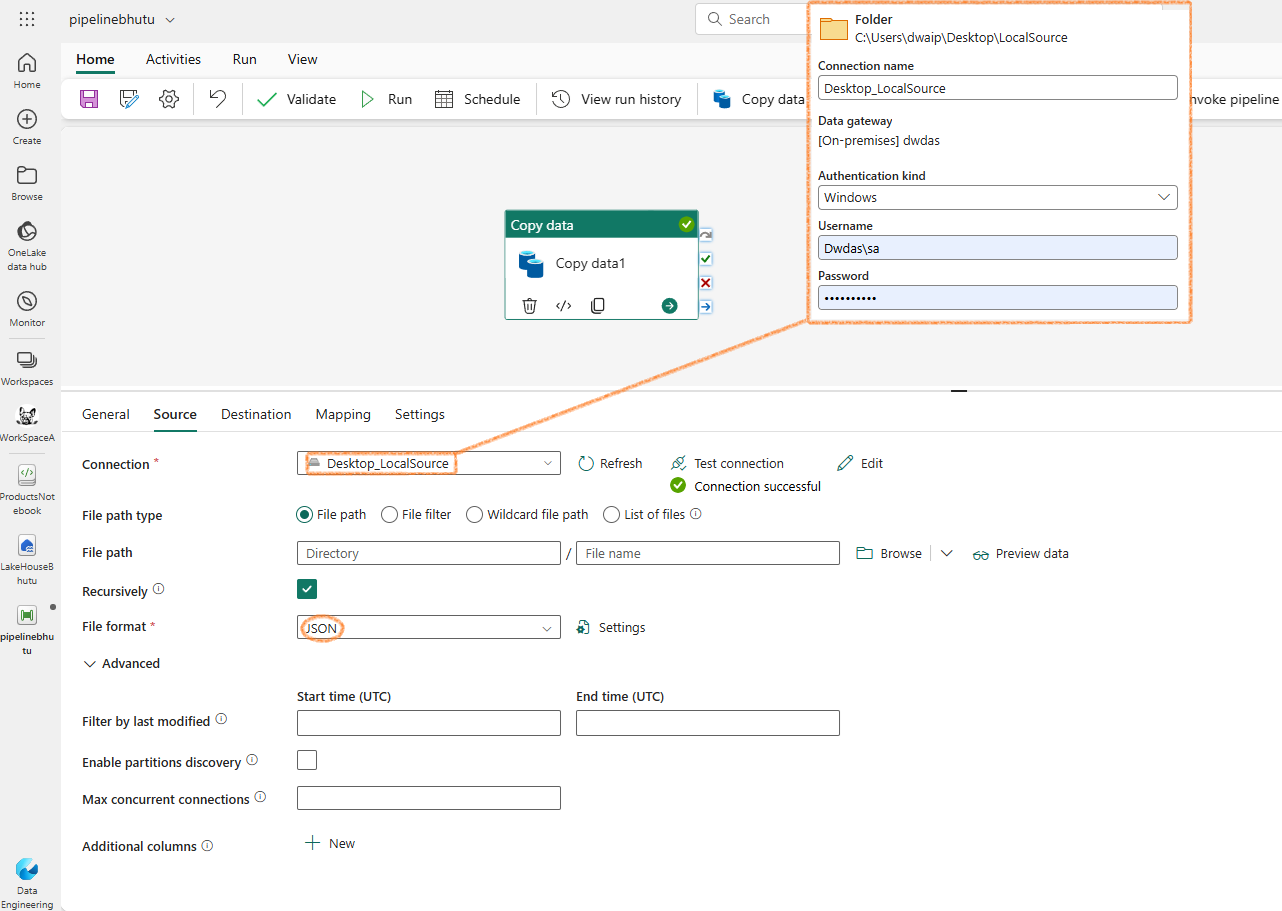Click Test connection
Viewport: 1282px width, 911px height.
pos(727,463)
